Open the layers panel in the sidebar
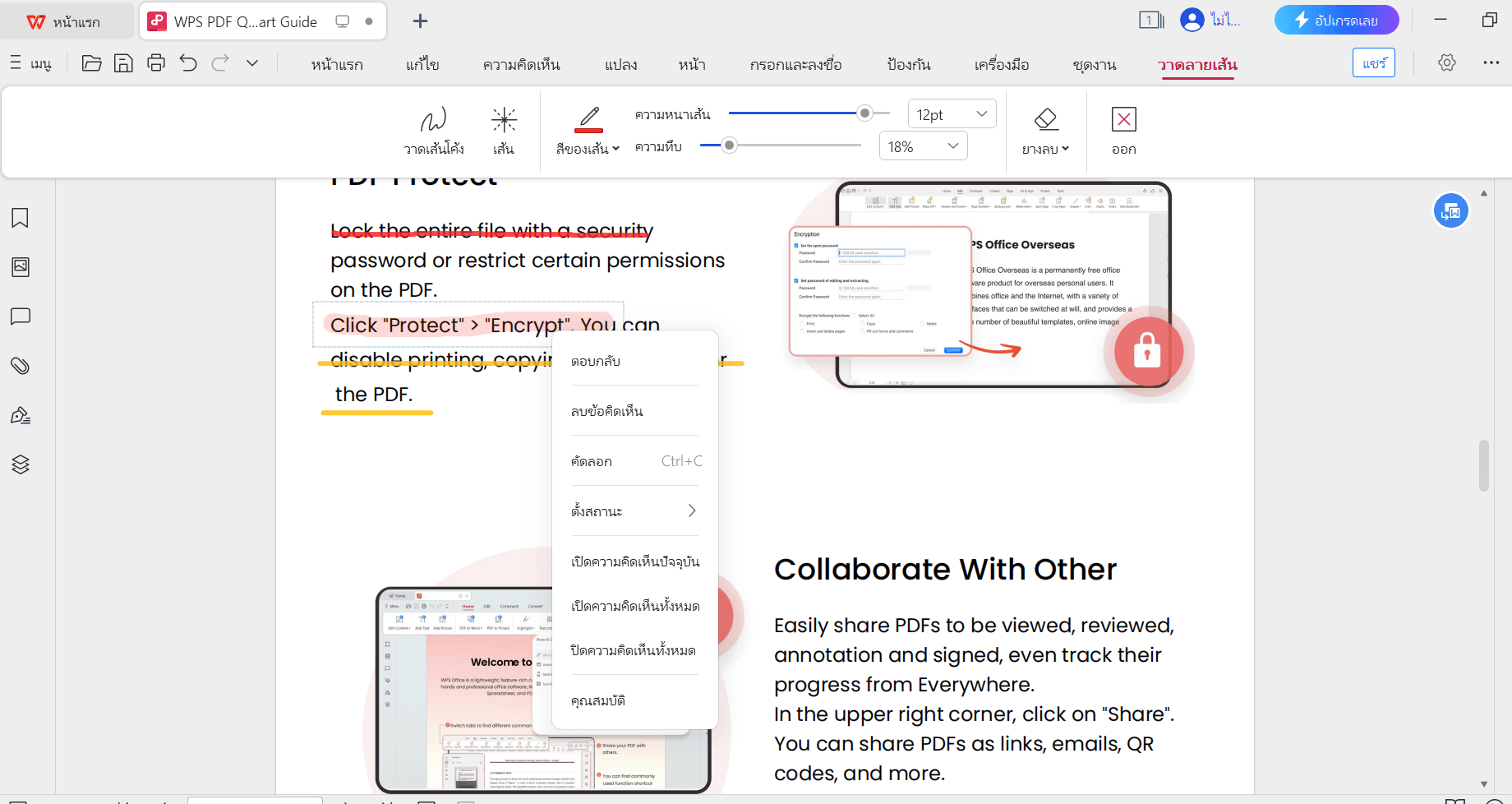This screenshot has width=1512, height=804. click(21, 464)
